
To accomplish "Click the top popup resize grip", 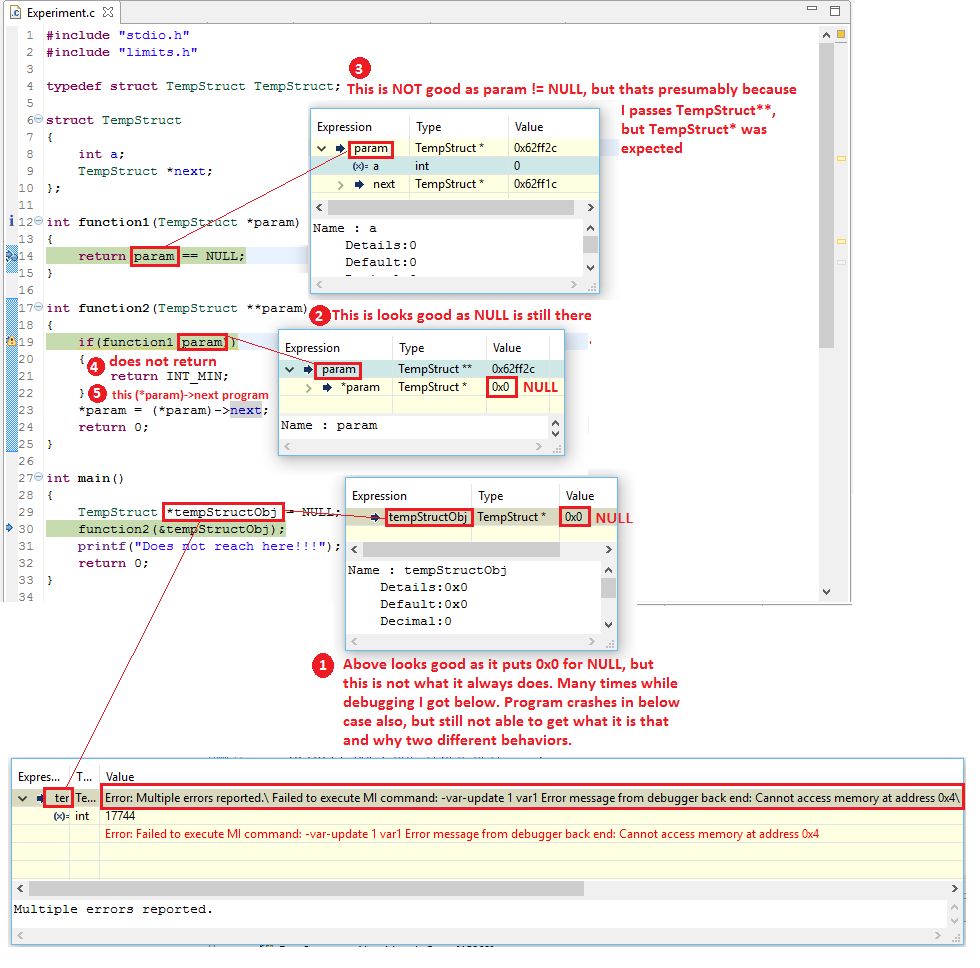I will 592,286.
